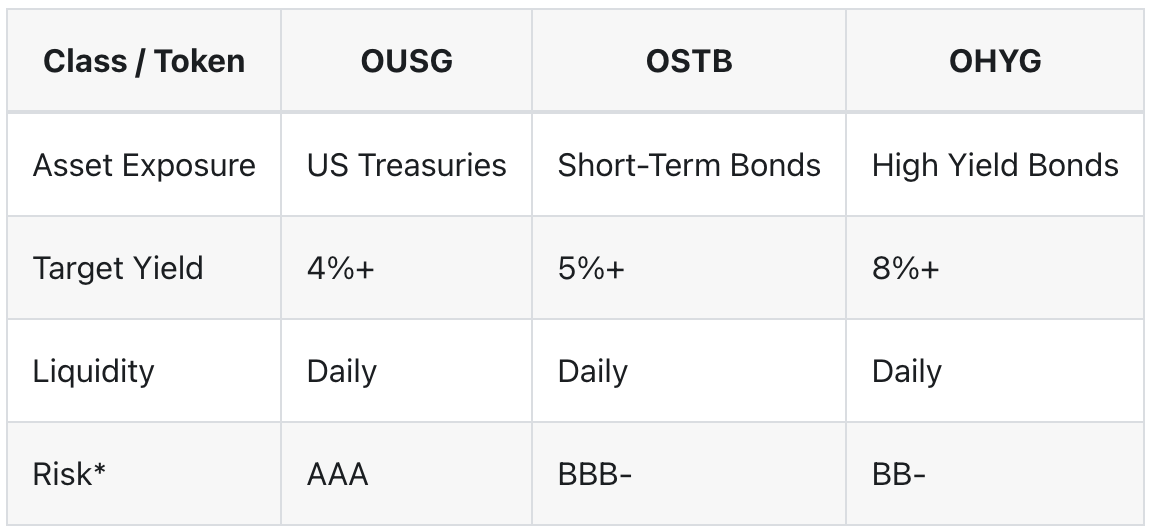This screenshot has height=532, width=1152.
Task: Click the Risk* row label
Action: [x=144, y=474]
